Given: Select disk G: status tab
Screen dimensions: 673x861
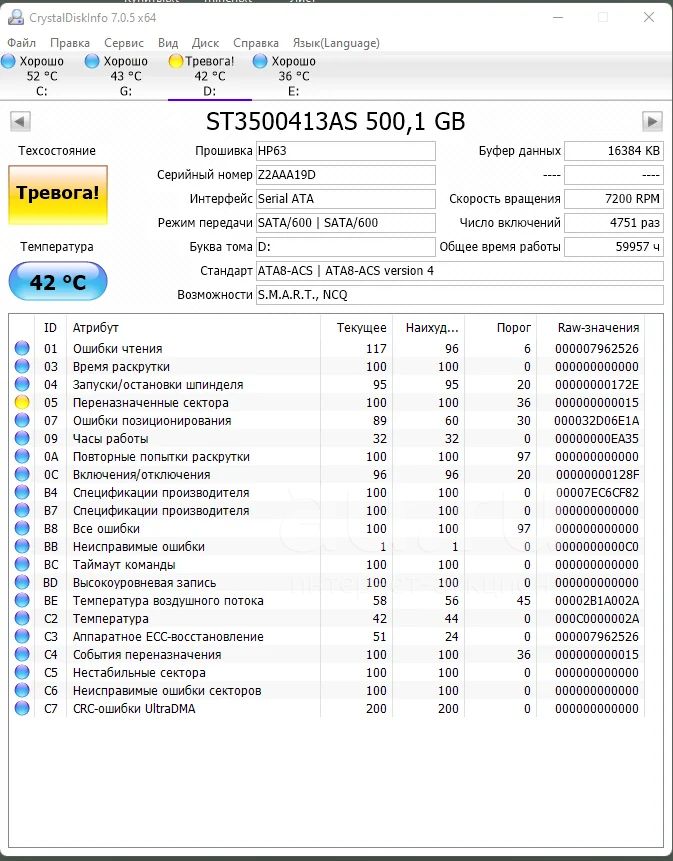Looking at the screenshot, I should pos(126,76).
